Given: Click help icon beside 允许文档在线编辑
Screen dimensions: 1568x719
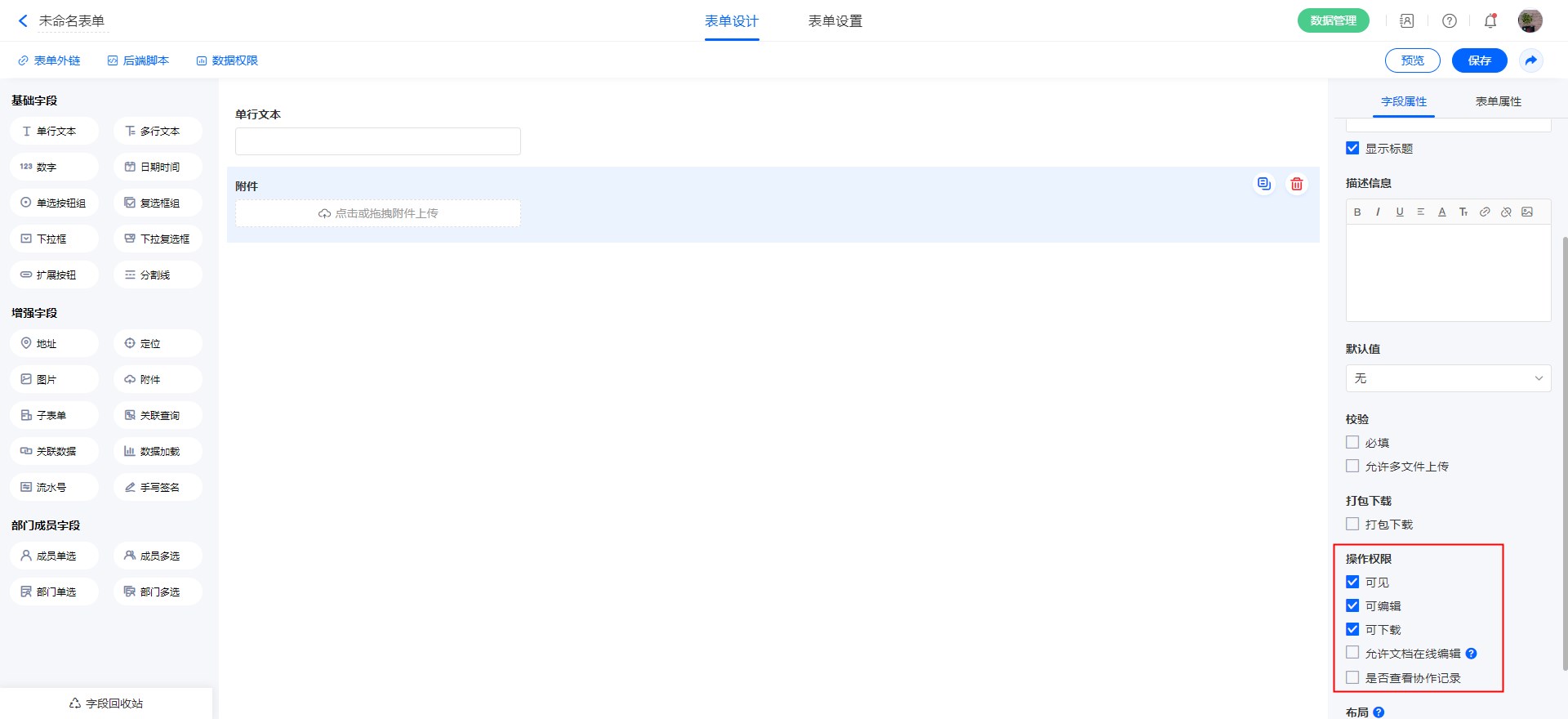Looking at the screenshot, I should pyautogui.click(x=1471, y=654).
